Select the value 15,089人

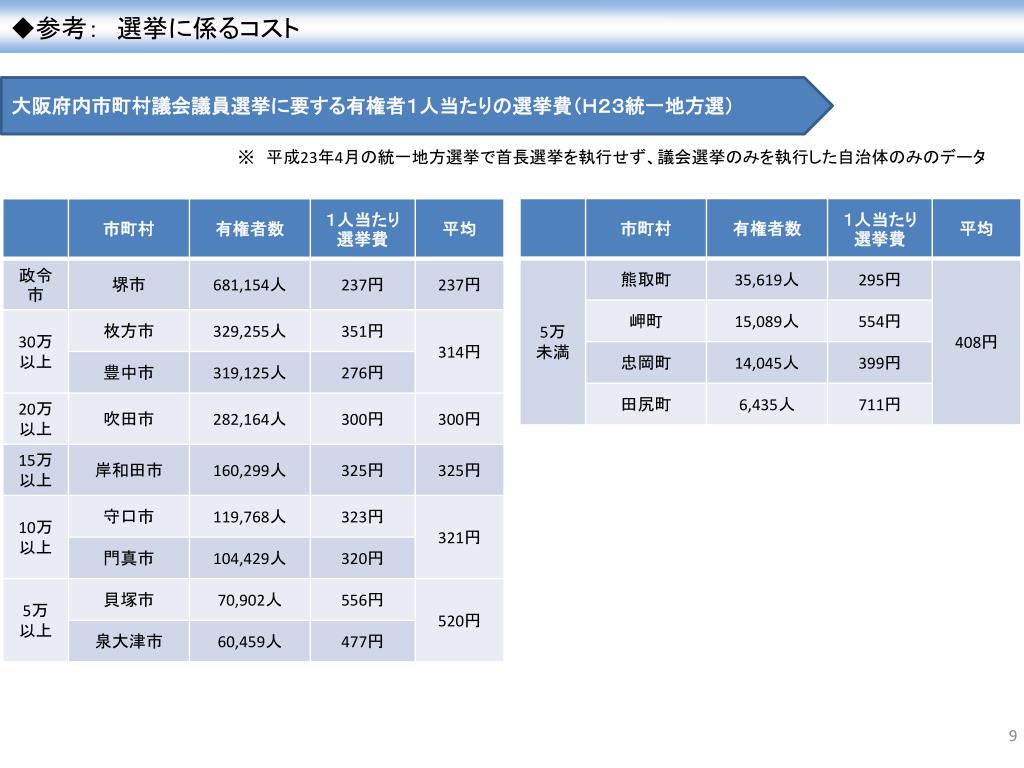(767, 321)
